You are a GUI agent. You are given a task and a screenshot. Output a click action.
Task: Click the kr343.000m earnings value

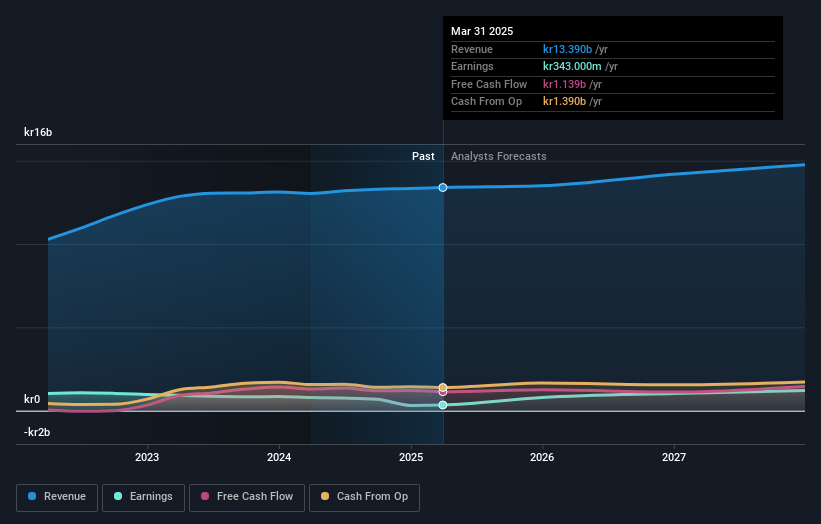pyautogui.click(x=572, y=66)
